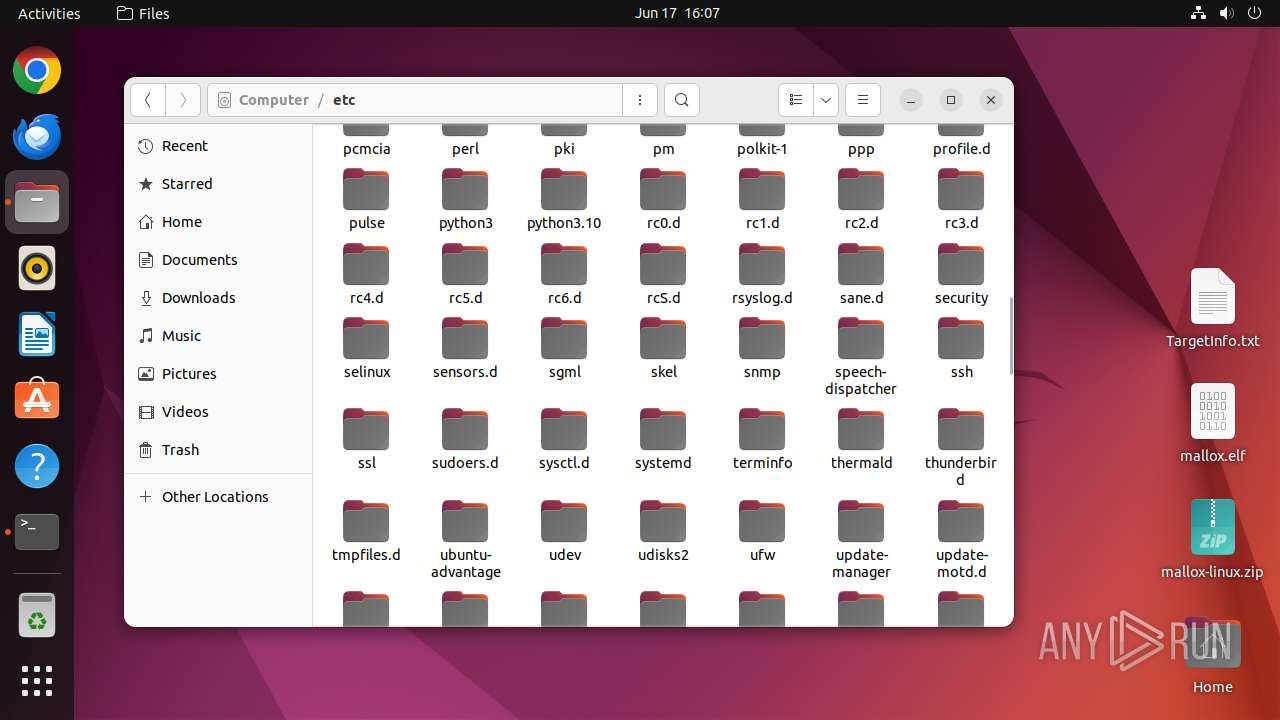Screen dimensions: 1280x720
Task: Switch to list view toggle
Action: (x=796, y=100)
